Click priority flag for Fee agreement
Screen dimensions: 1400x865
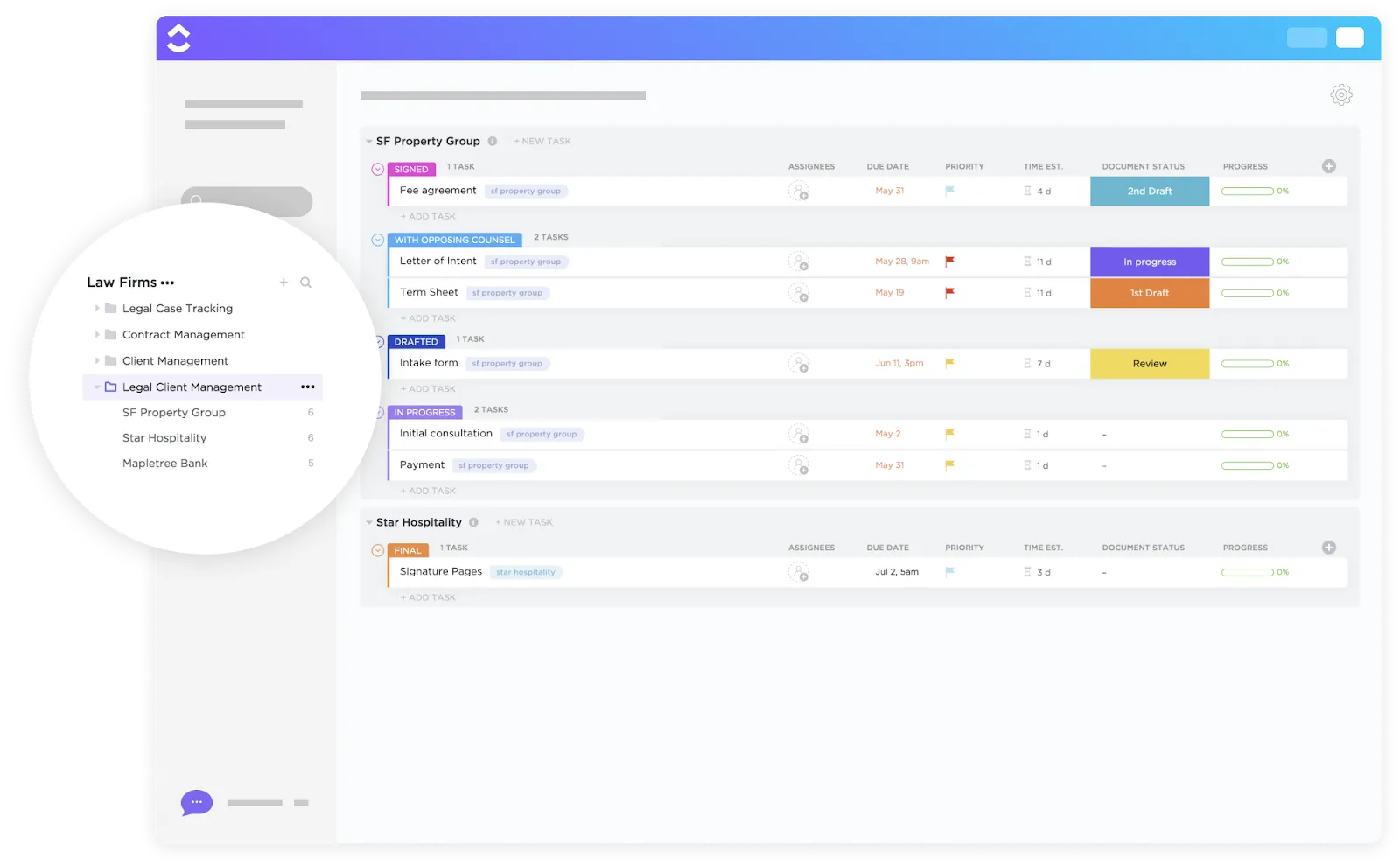coord(949,191)
